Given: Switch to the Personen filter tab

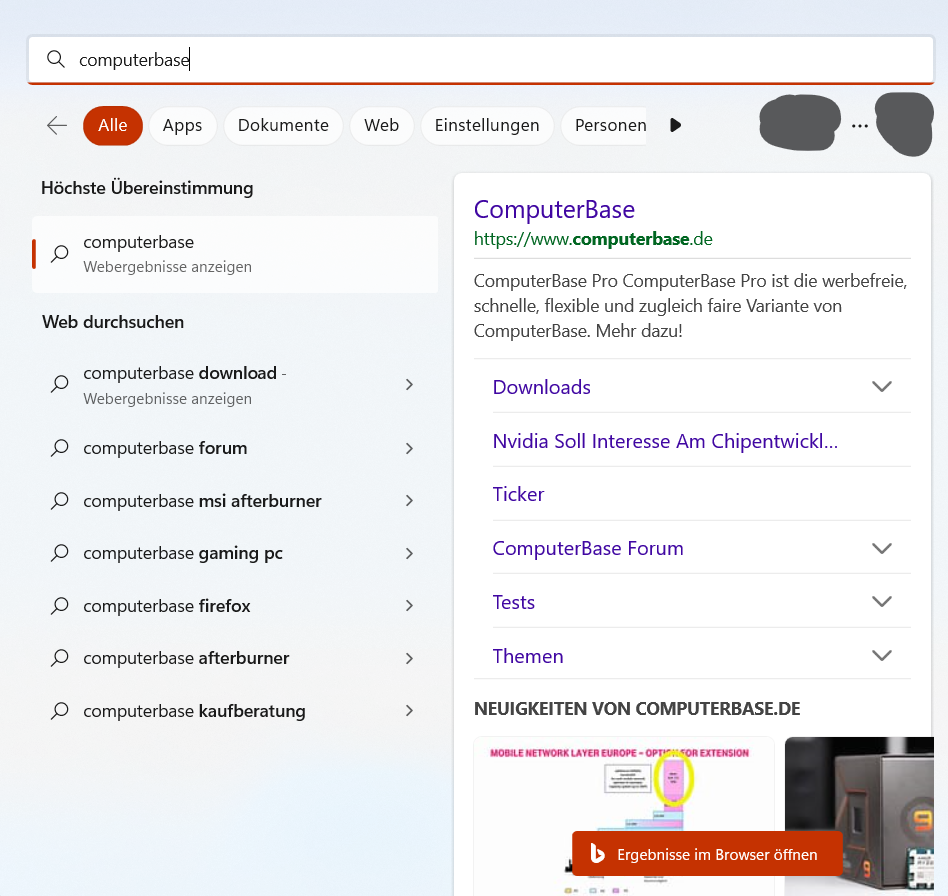Looking at the screenshot, I should coord(605,126).
